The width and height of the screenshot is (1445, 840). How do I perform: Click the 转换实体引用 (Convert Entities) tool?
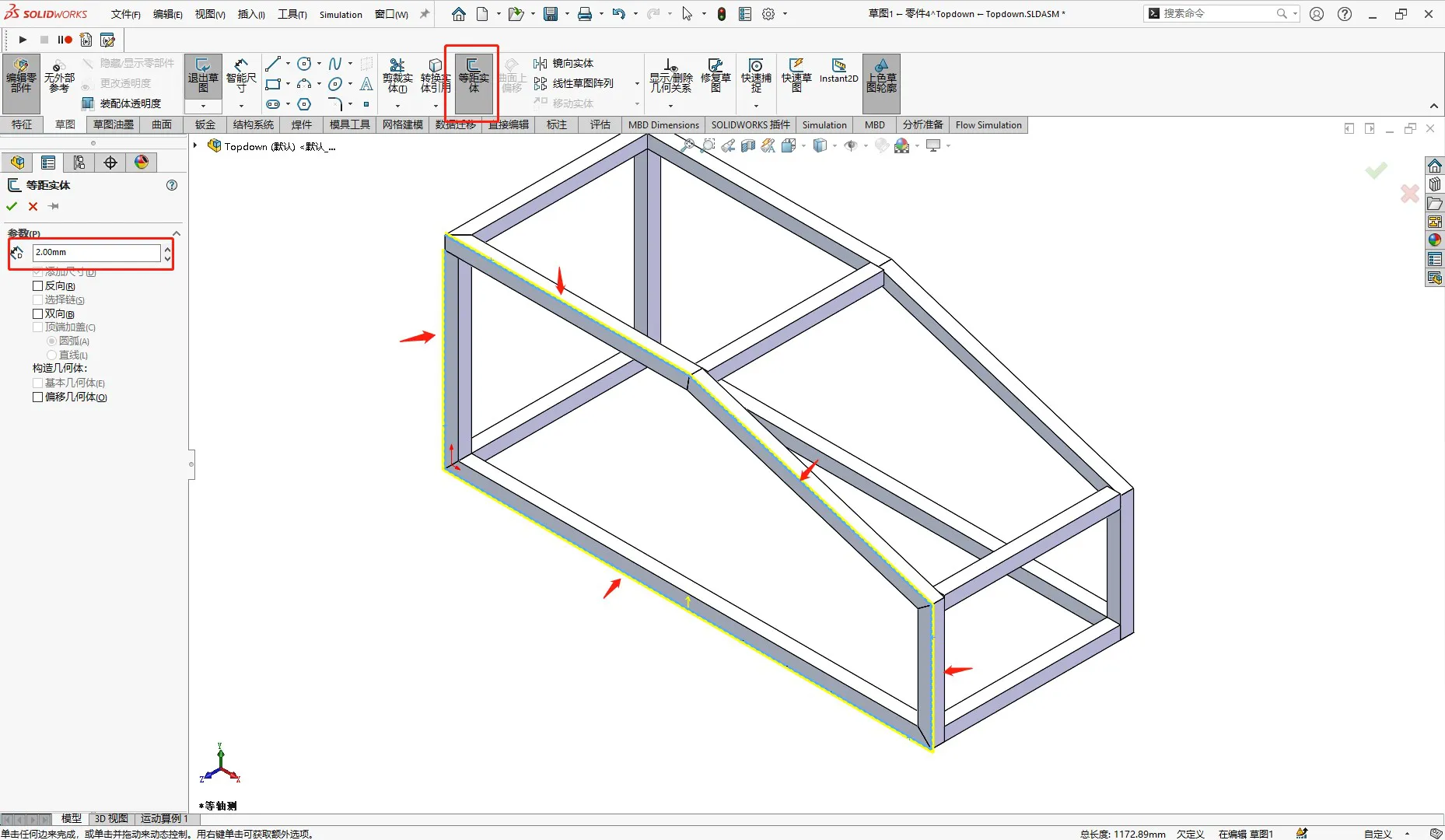pos(435,75)
